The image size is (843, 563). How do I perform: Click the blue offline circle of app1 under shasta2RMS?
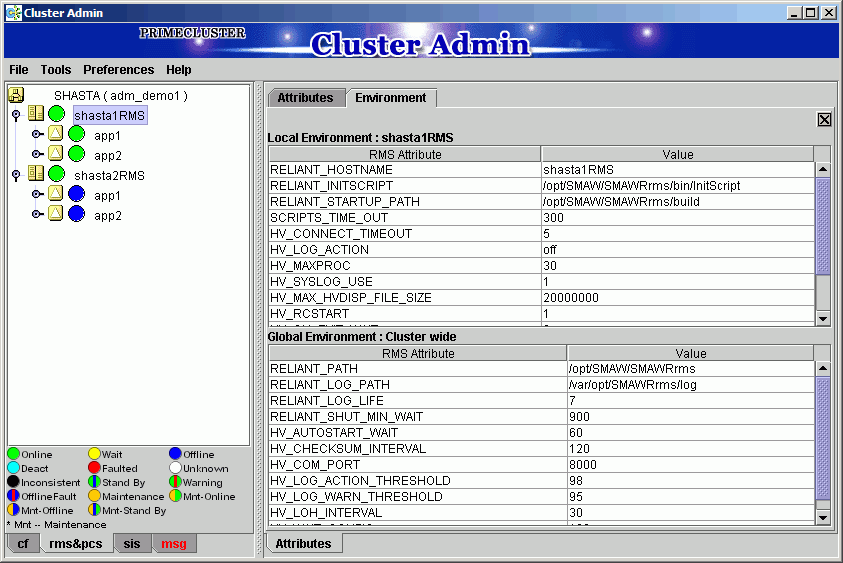coord(76,194)
